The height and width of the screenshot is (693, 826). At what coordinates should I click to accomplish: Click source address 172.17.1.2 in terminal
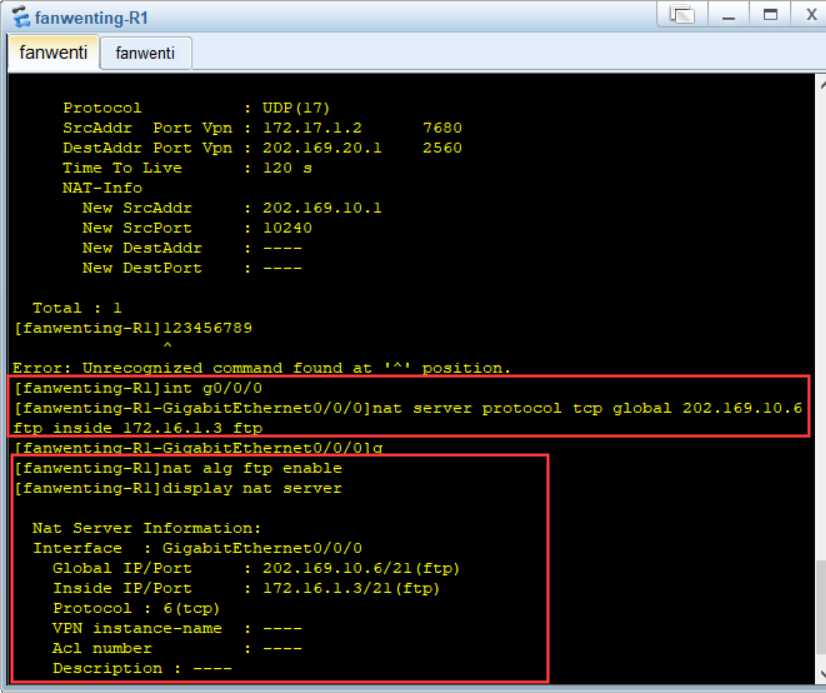(312, 128)
